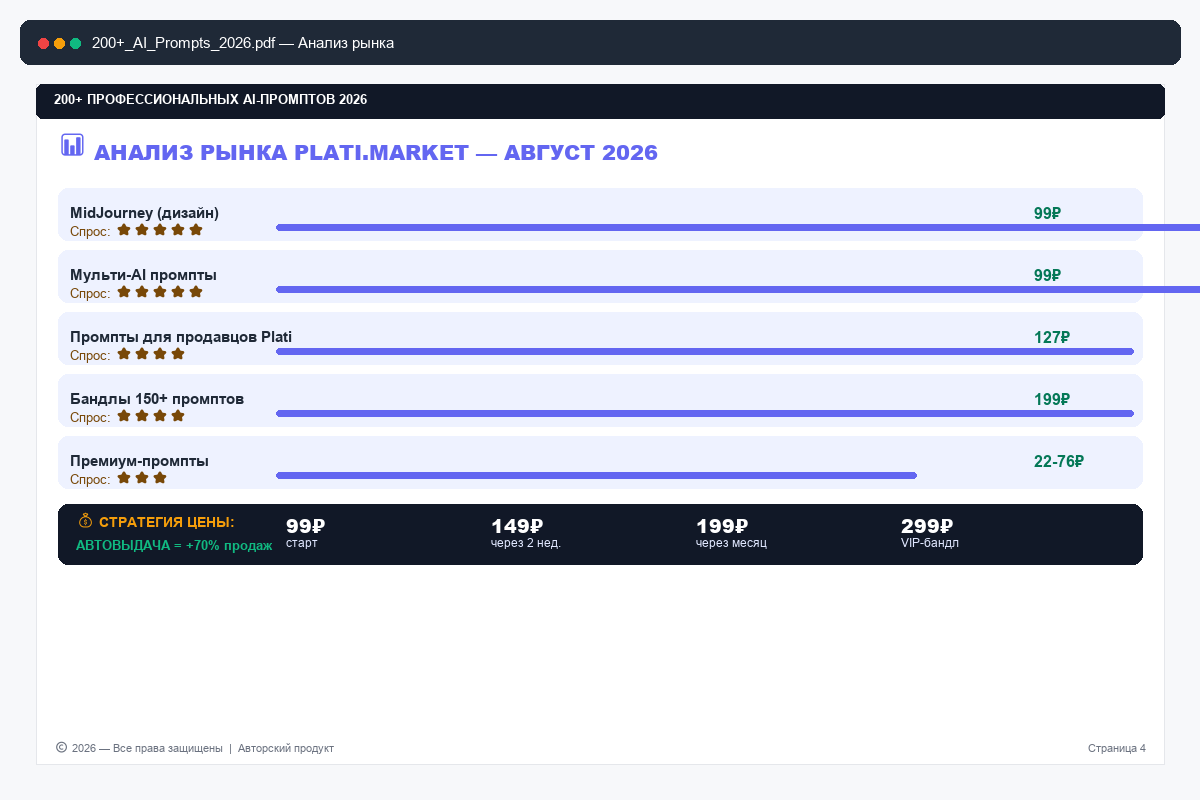Select 'Промпты для продавцов Plati' row title
The width and height of the screenshot is (1200, 800).
point(181,337)
